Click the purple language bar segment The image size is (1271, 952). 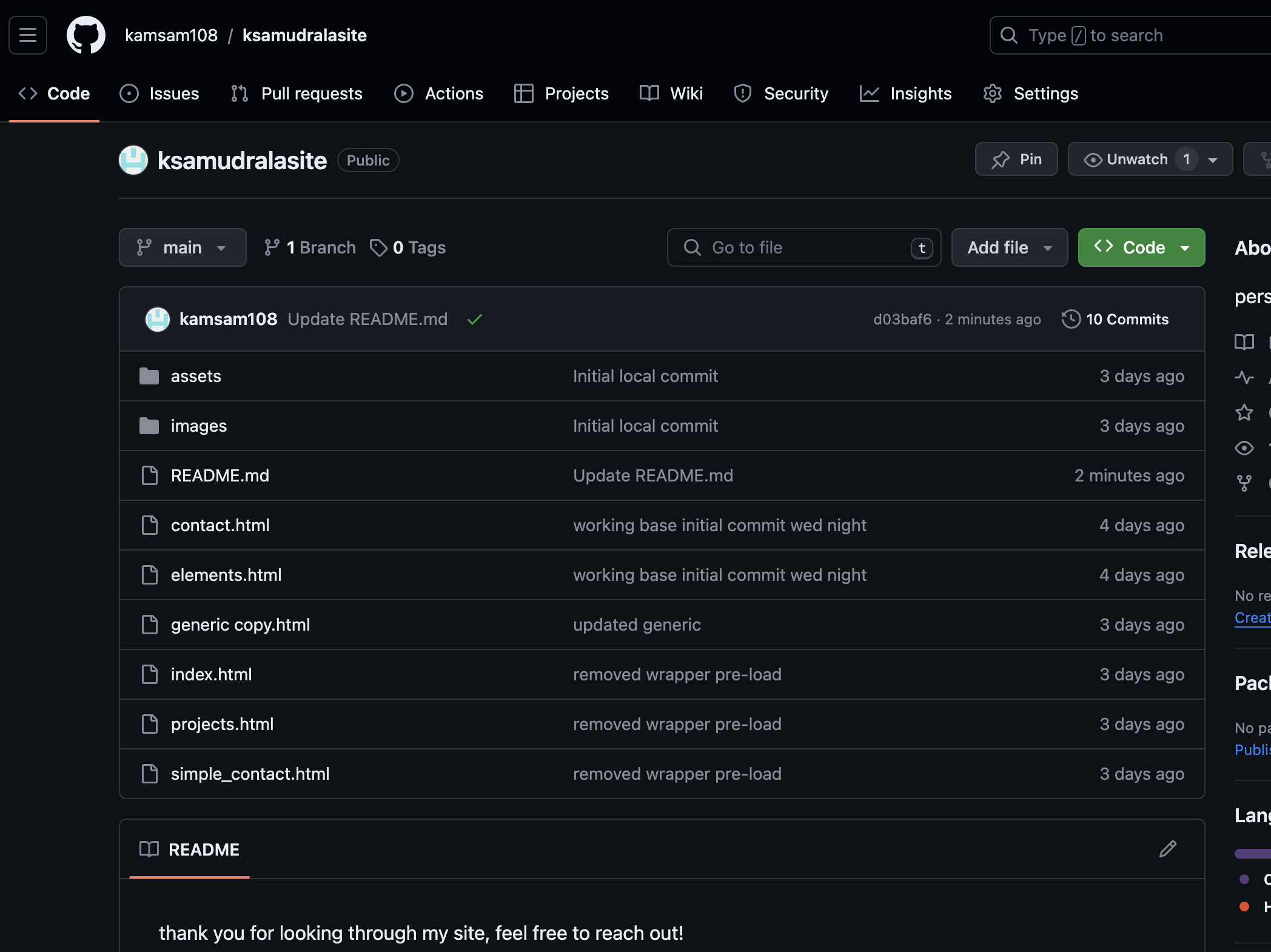[1252, 854]
